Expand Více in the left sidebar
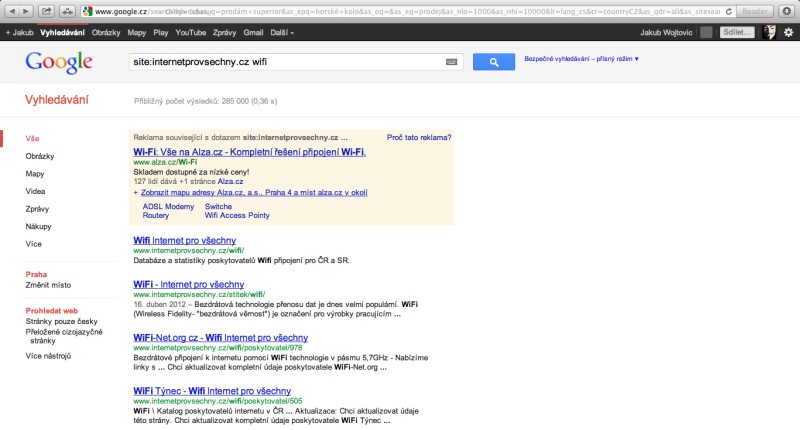Screen dimensions: 800x430 coord(34,244)
